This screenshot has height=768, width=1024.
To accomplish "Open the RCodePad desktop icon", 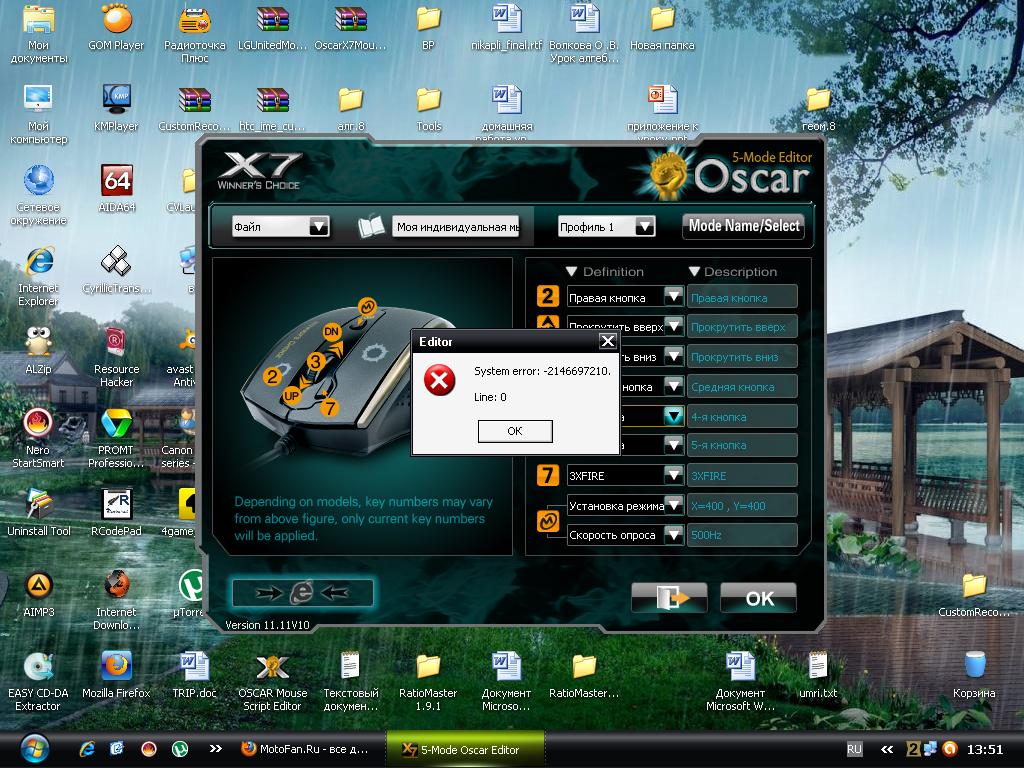I will (116, 513).
